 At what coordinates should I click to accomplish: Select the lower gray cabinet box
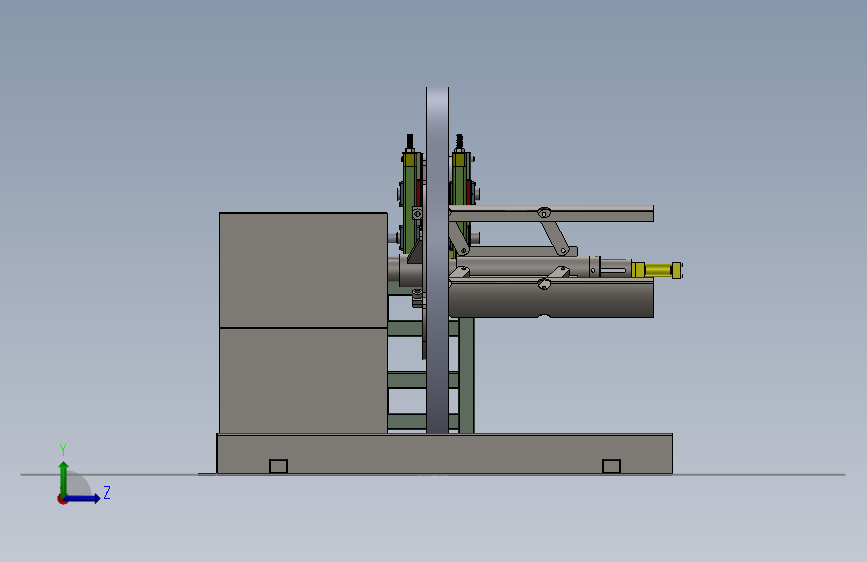pyautogui.click(x=303, y=381)
